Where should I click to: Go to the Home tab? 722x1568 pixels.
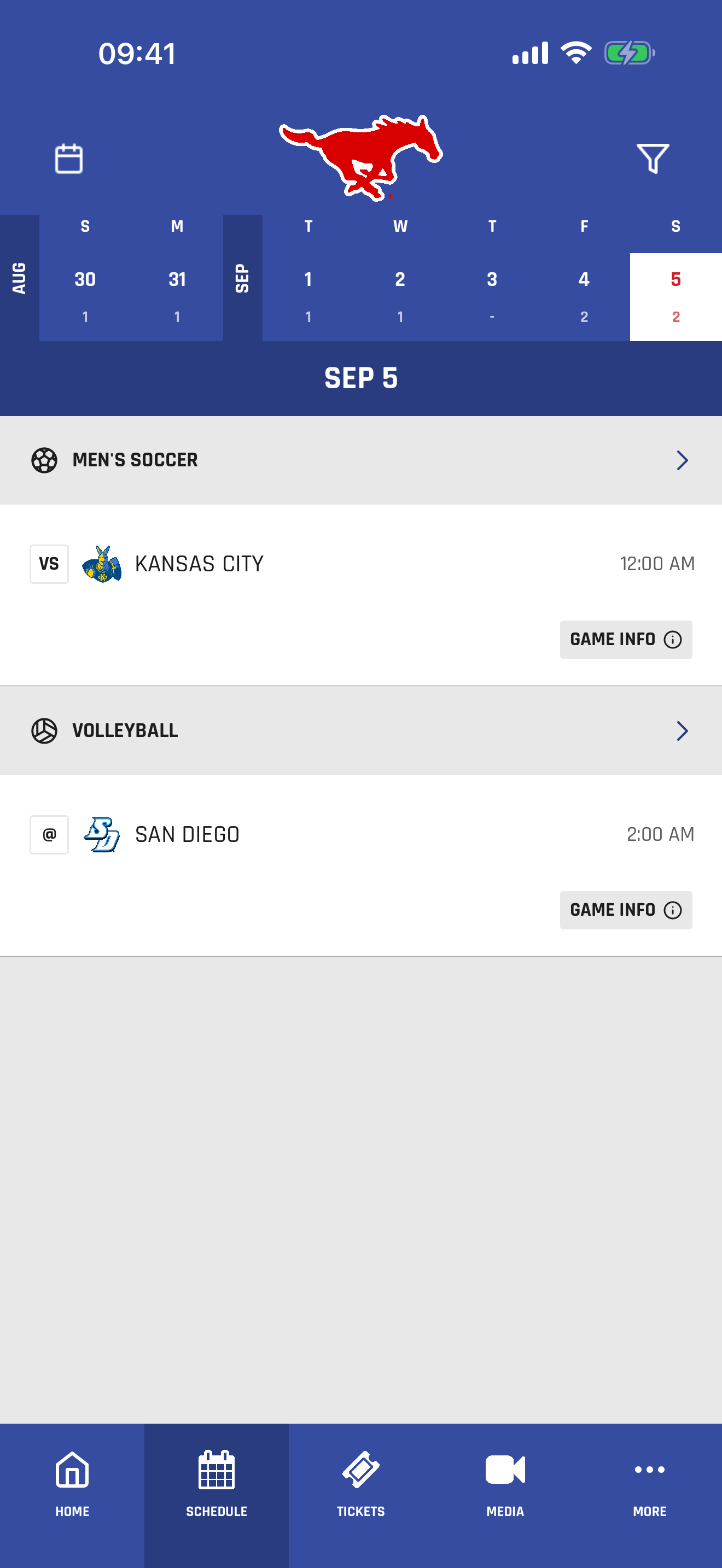[x=72, y=1484]
